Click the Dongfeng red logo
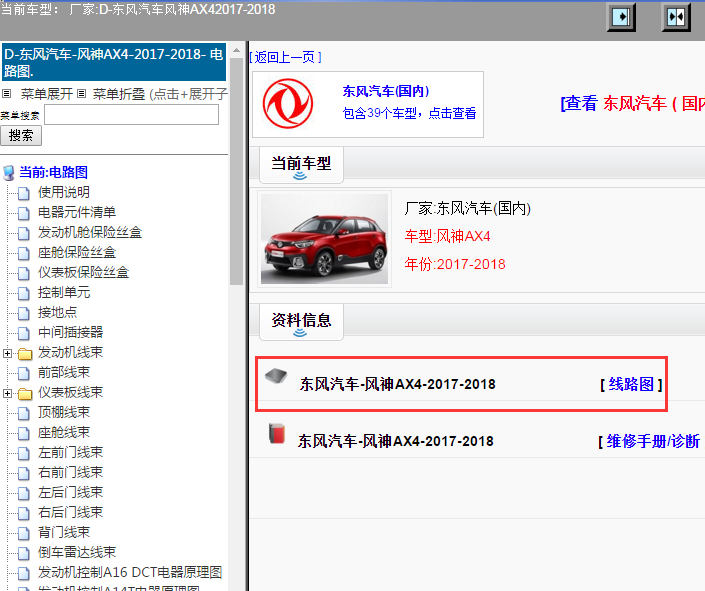 (288, 103)
